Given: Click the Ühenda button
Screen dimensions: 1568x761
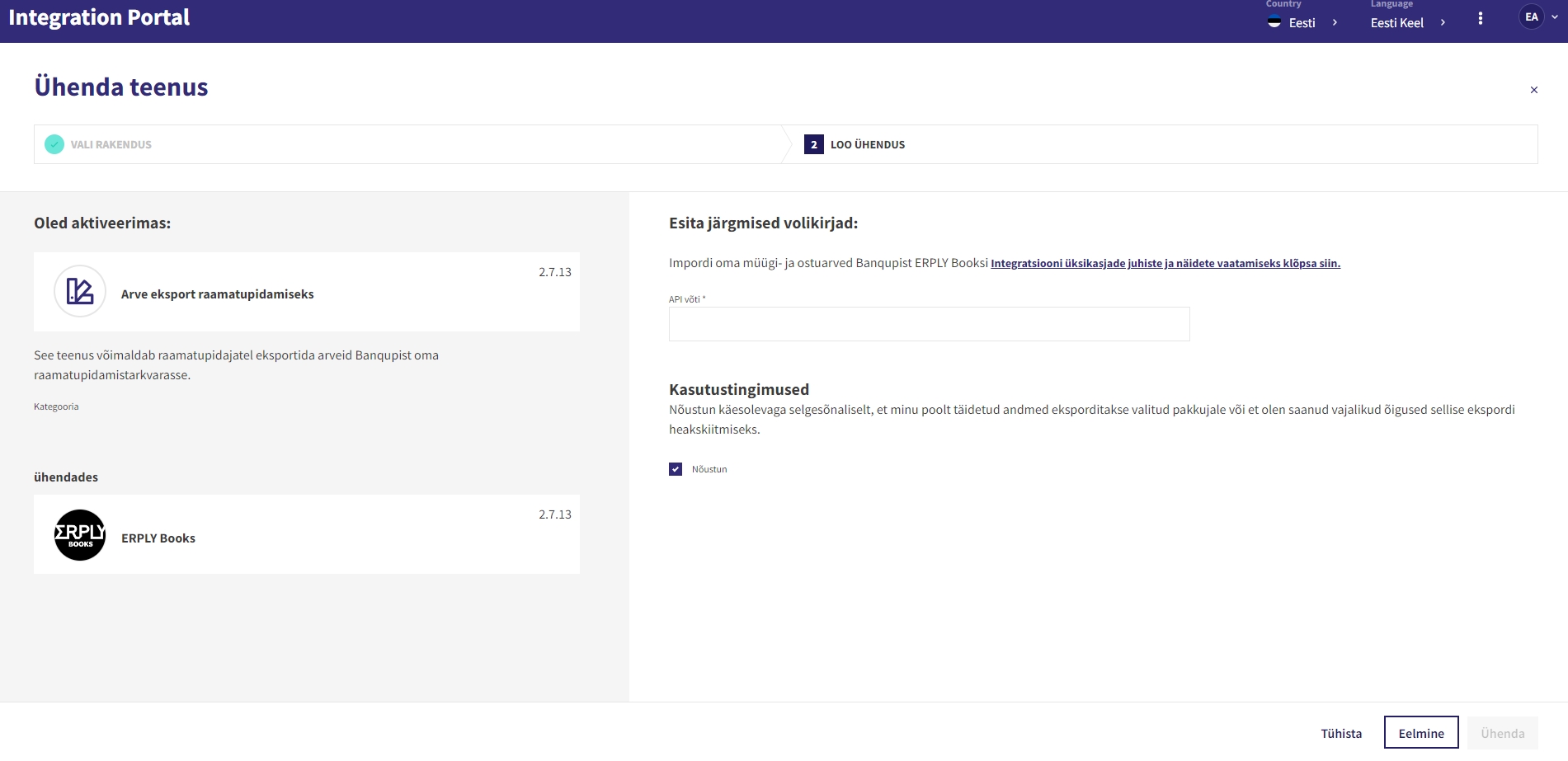Looking at the screenshot, I should (1502, 733).
